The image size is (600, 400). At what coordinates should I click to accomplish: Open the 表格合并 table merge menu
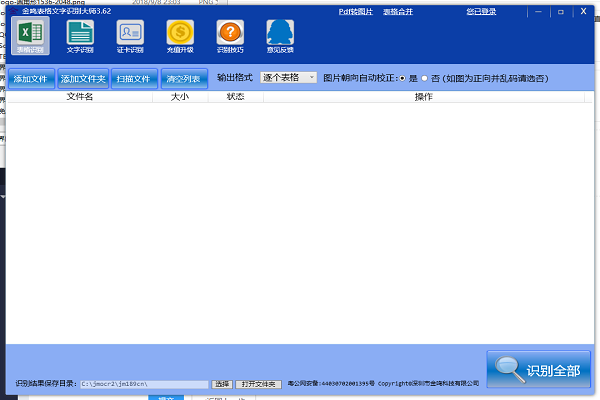(399, 11)
